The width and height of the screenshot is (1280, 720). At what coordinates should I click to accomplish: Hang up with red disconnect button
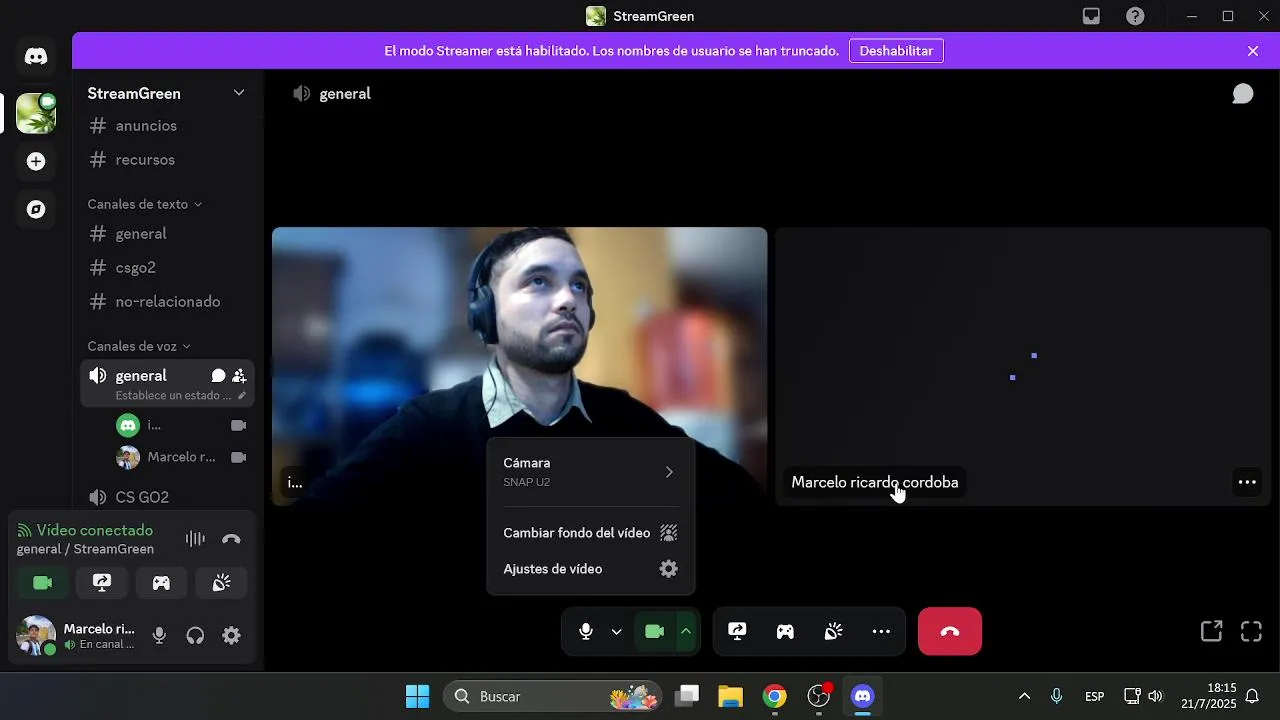pyautogui.click(x=950, y=631)
